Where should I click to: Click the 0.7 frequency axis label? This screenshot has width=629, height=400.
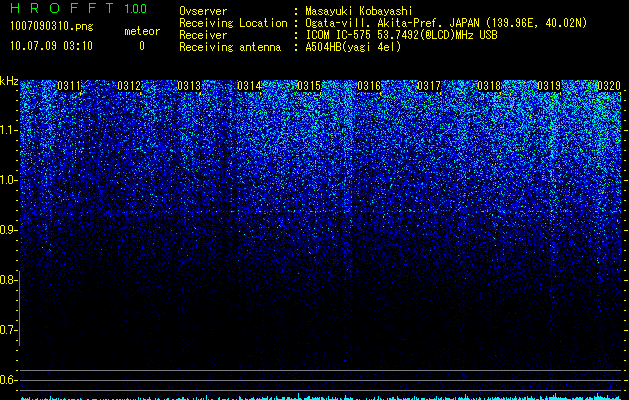[x=7, y=330]
